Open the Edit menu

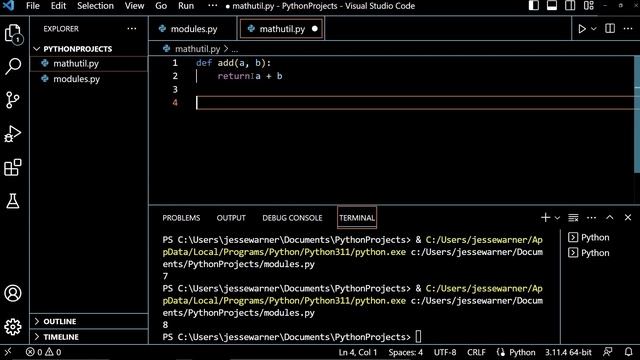58,6
